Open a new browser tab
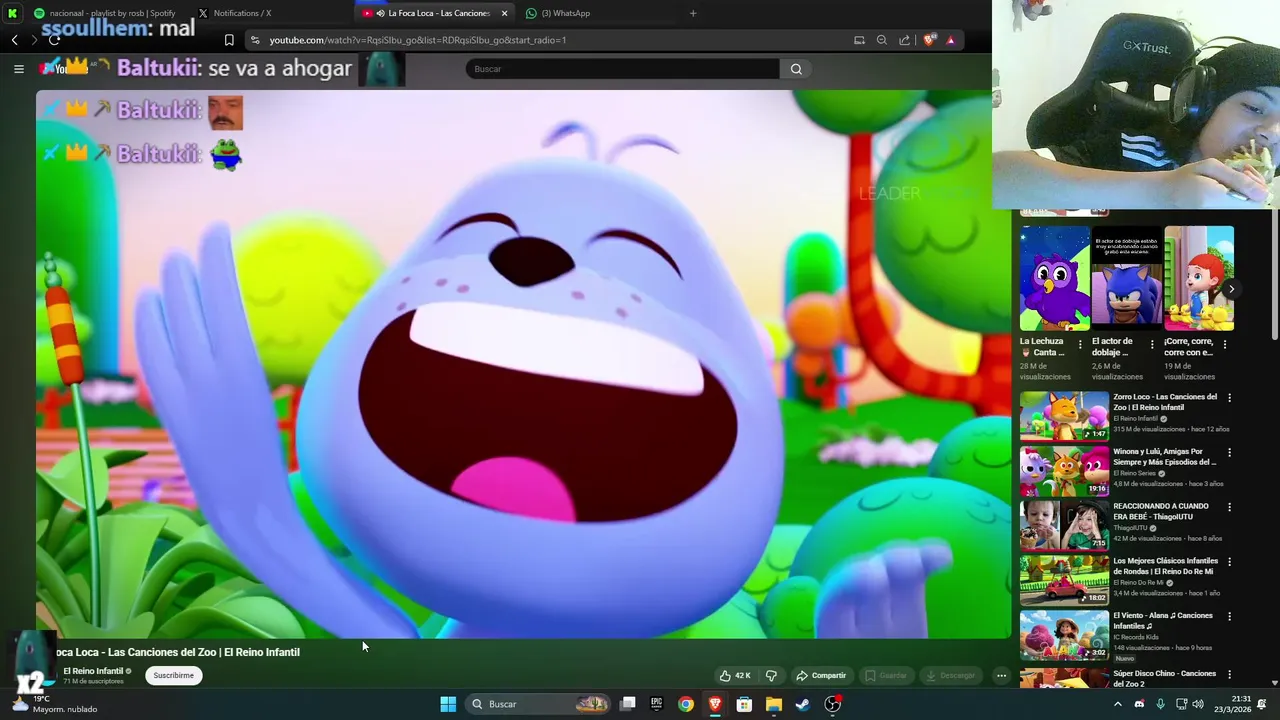The height and width of the screenshot is (720, 1280). pos(693,13)
